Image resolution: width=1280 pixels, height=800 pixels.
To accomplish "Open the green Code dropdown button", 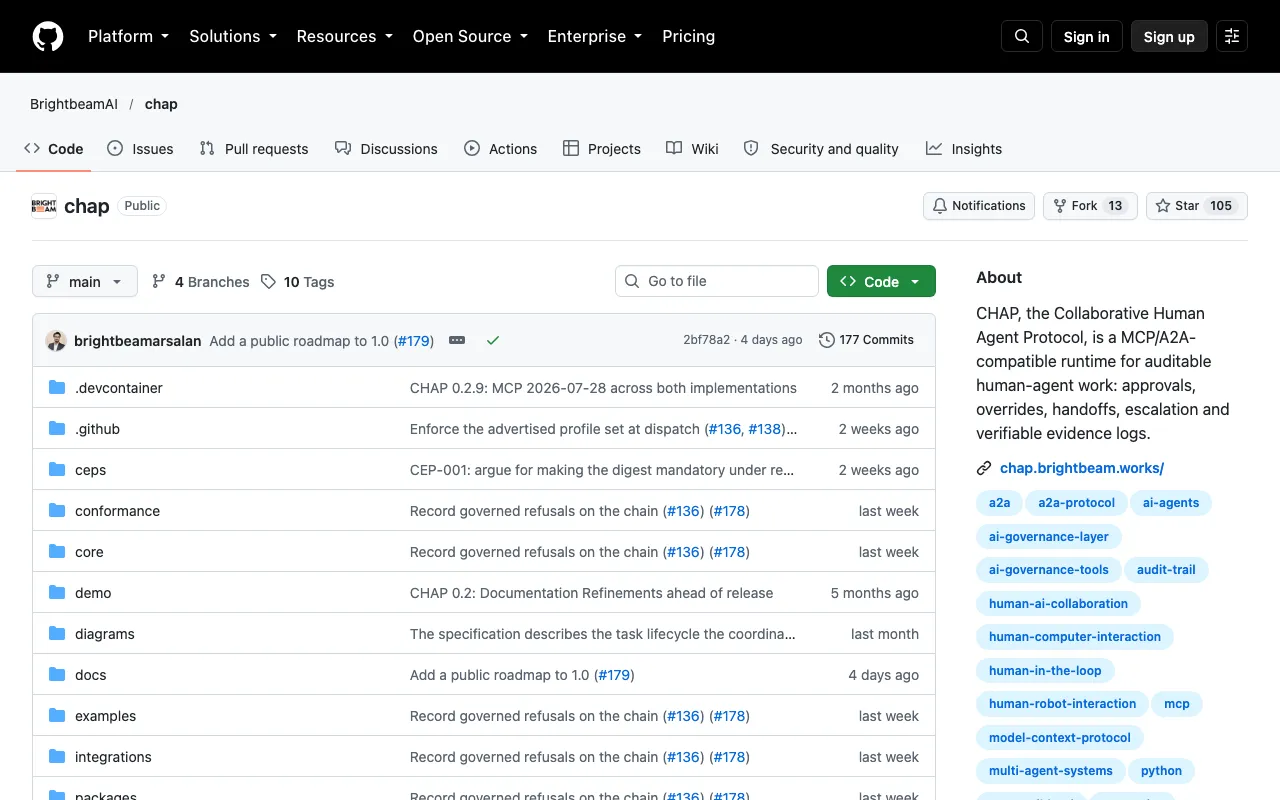I will coord(881,281).
